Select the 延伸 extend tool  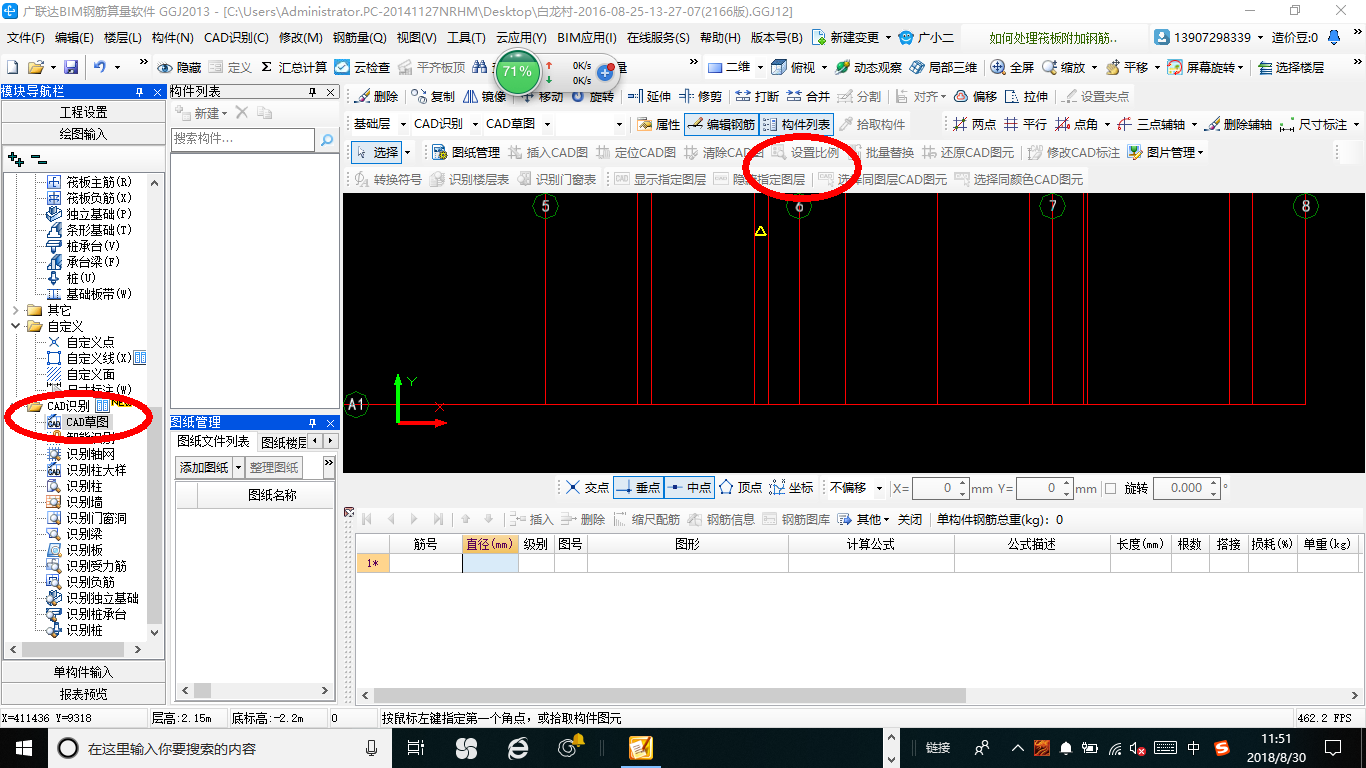pyautogui.click(x=650, y=97)
